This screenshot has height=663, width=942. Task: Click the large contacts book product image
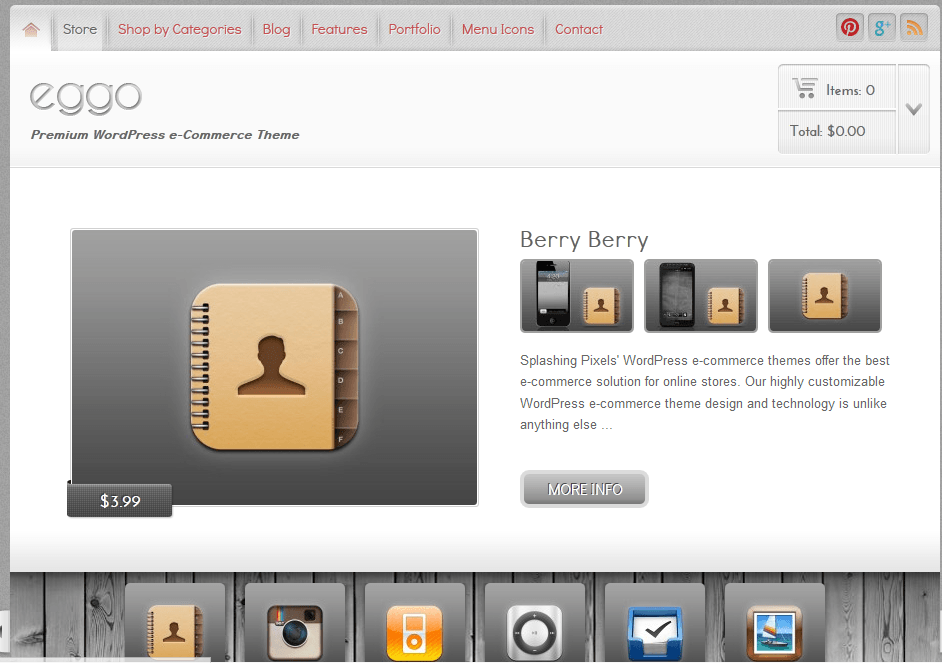(x=275, y=367)
